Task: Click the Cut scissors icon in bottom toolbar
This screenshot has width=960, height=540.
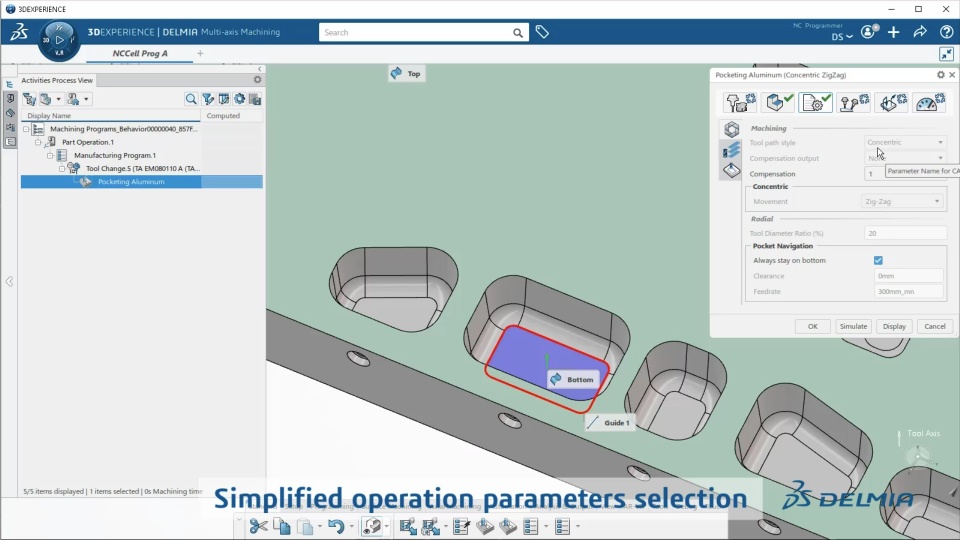Action: point(258,526)
